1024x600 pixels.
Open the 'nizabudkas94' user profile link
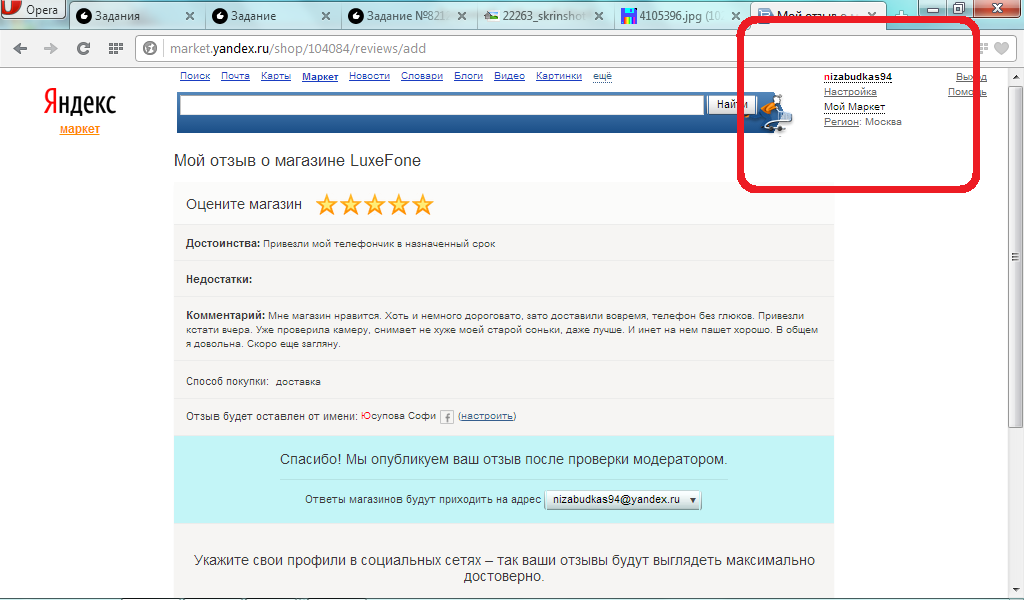coord(857,76)
